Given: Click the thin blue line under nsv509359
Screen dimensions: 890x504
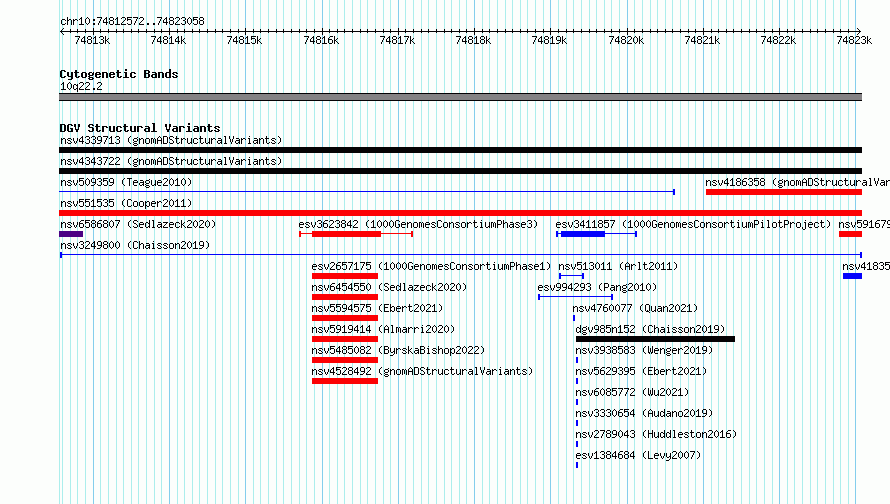Looking at the screenshot, I should (367, 192).
